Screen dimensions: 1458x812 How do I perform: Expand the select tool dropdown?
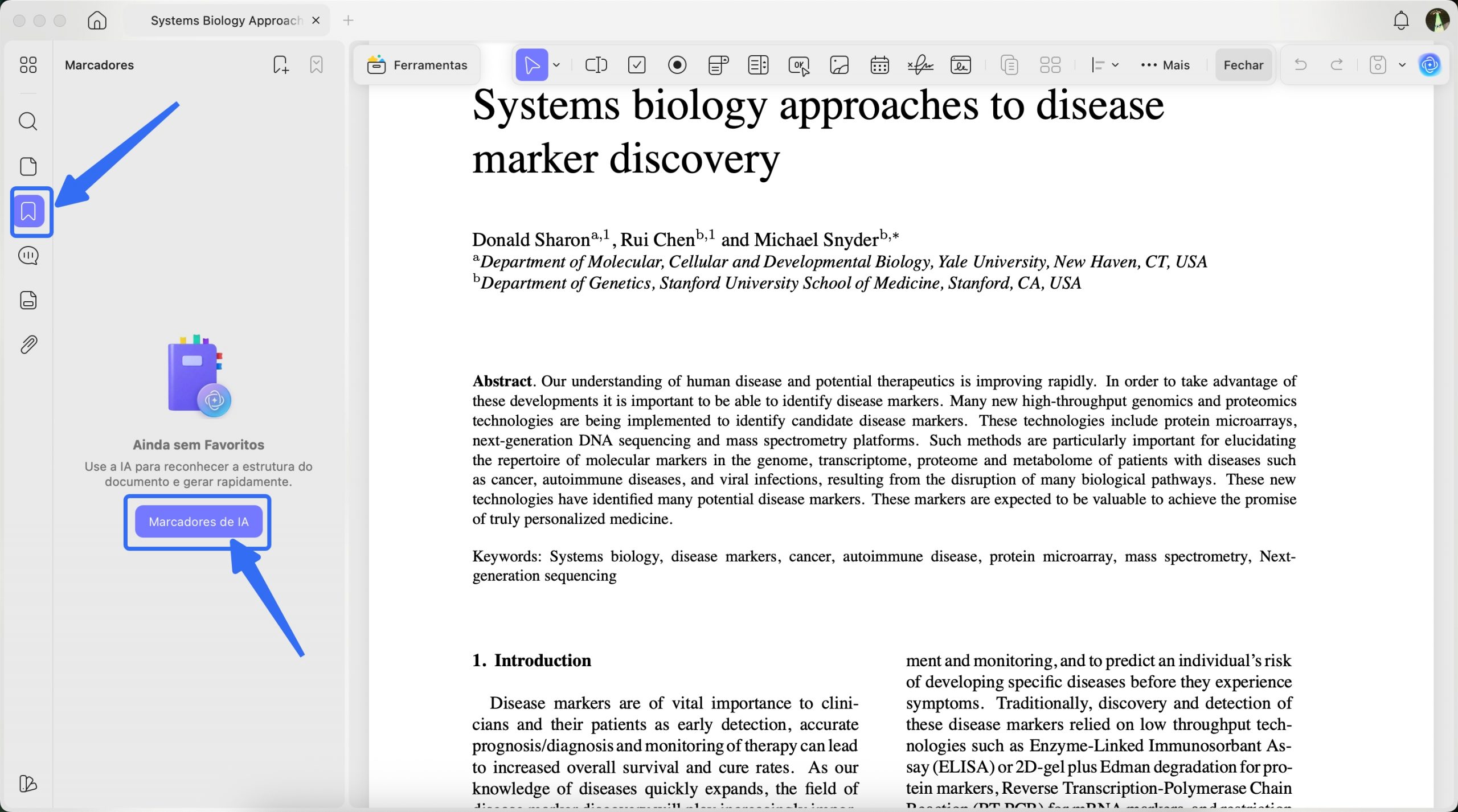tap(556, 64)
